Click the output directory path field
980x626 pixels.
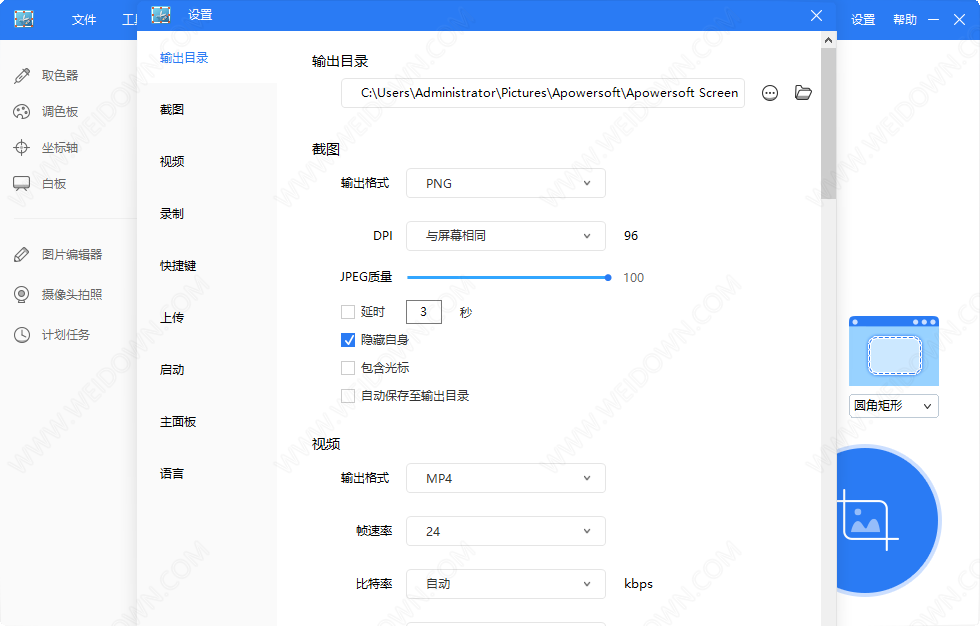click(x=542, y=93)
